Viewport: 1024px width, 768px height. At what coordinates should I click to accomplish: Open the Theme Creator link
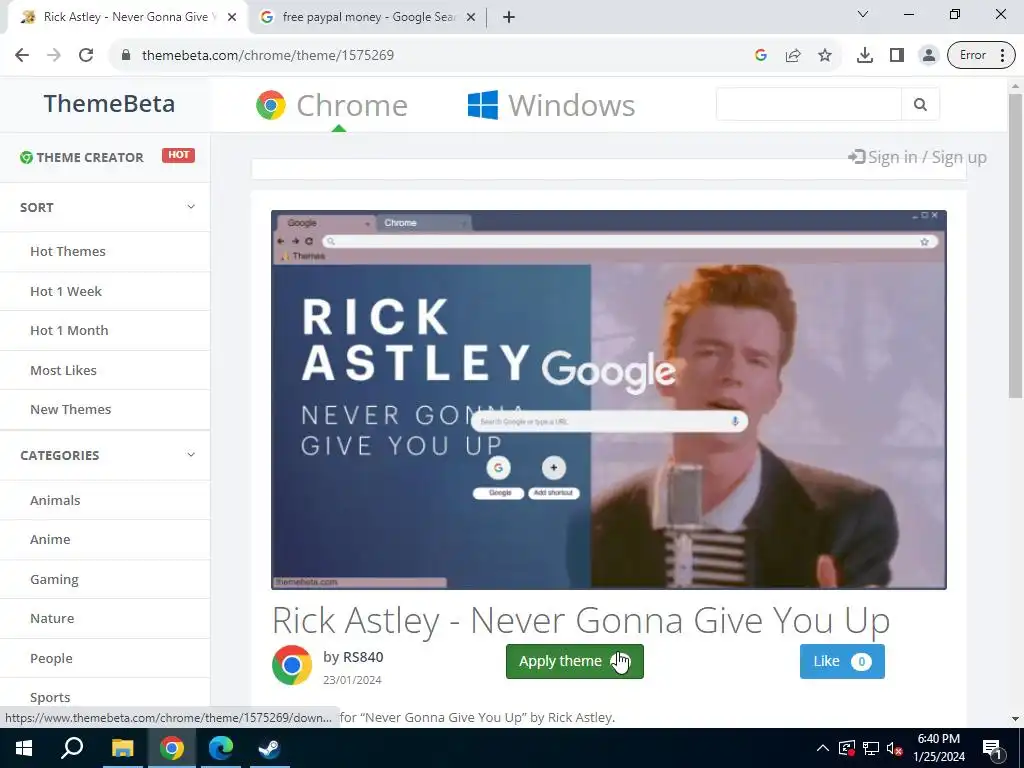coord(82,157)
